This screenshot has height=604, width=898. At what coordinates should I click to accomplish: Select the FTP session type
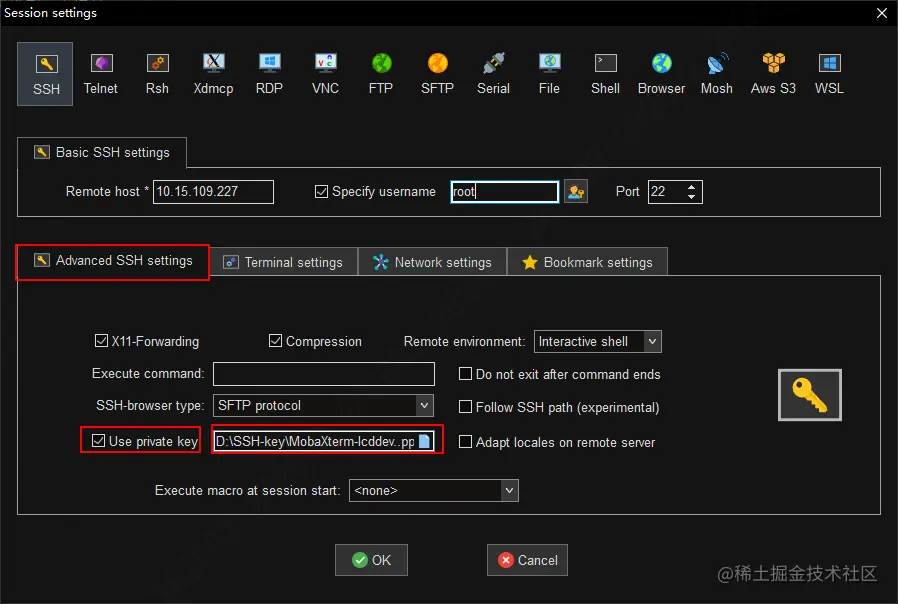[381, 74]
